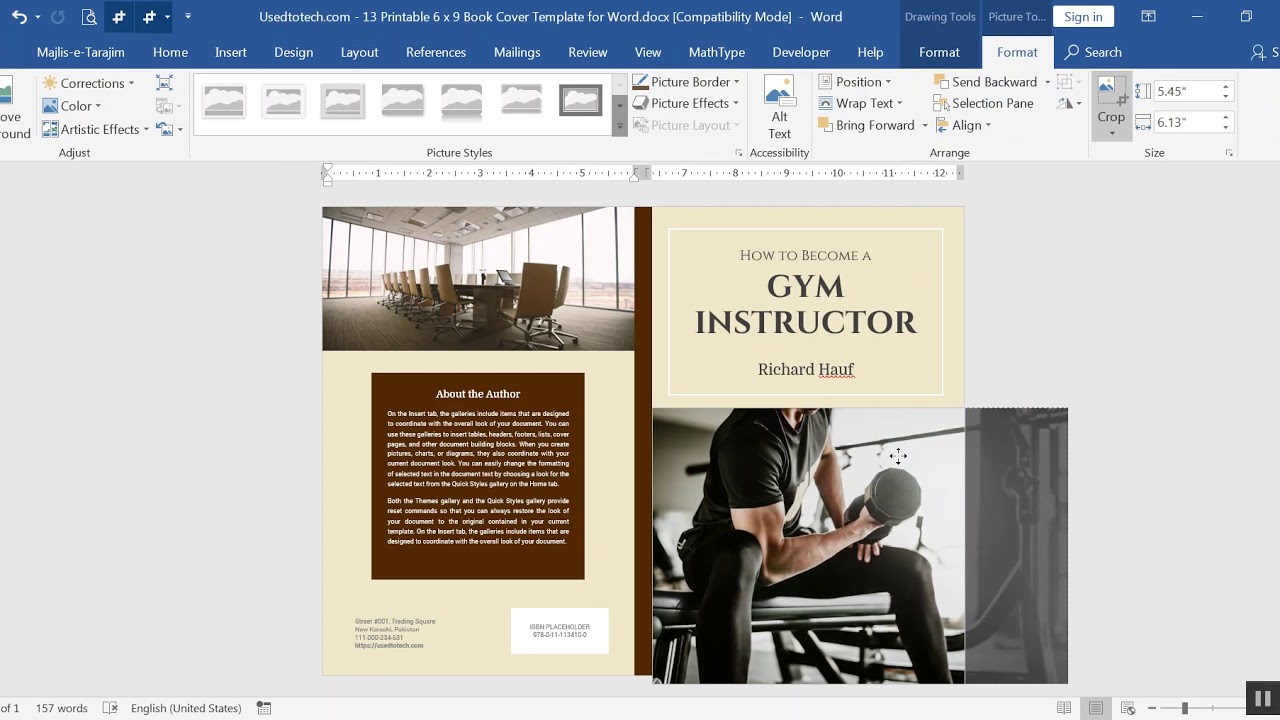Click the greyed-out Redo icon

pos(57,17)
